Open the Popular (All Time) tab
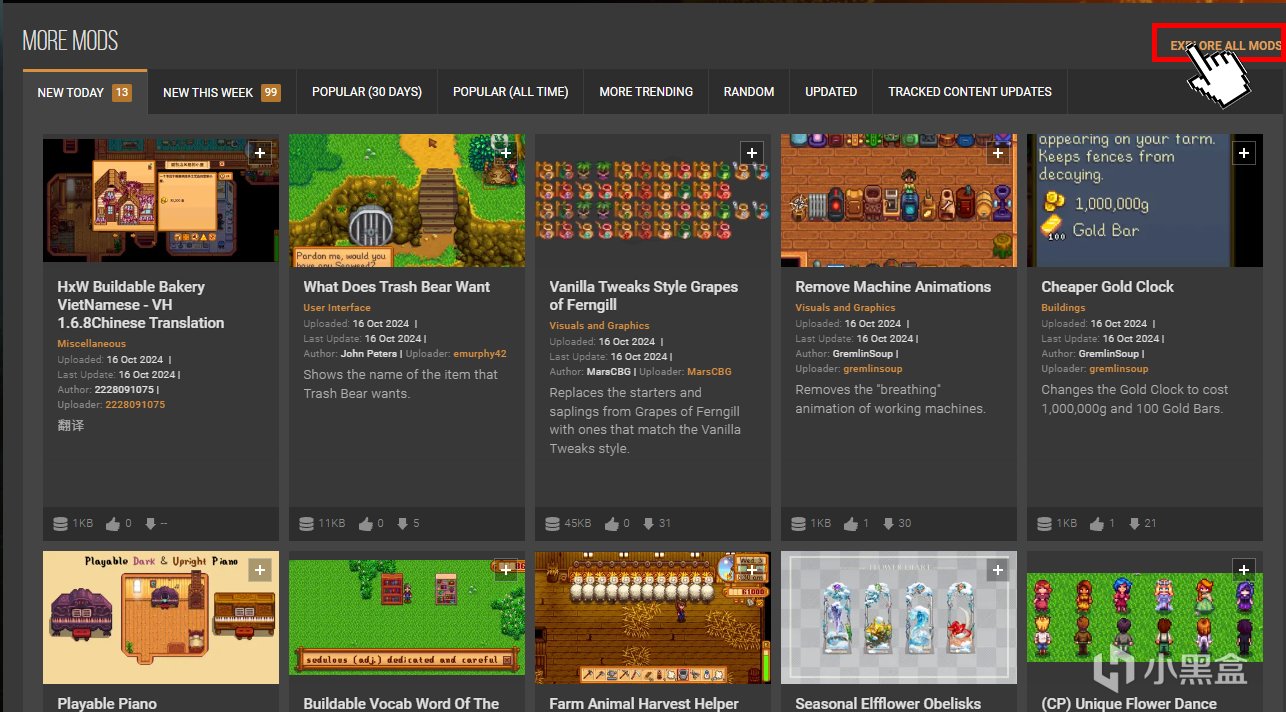Viewport: 1286px width, 712px height. (x=510, y=92)
